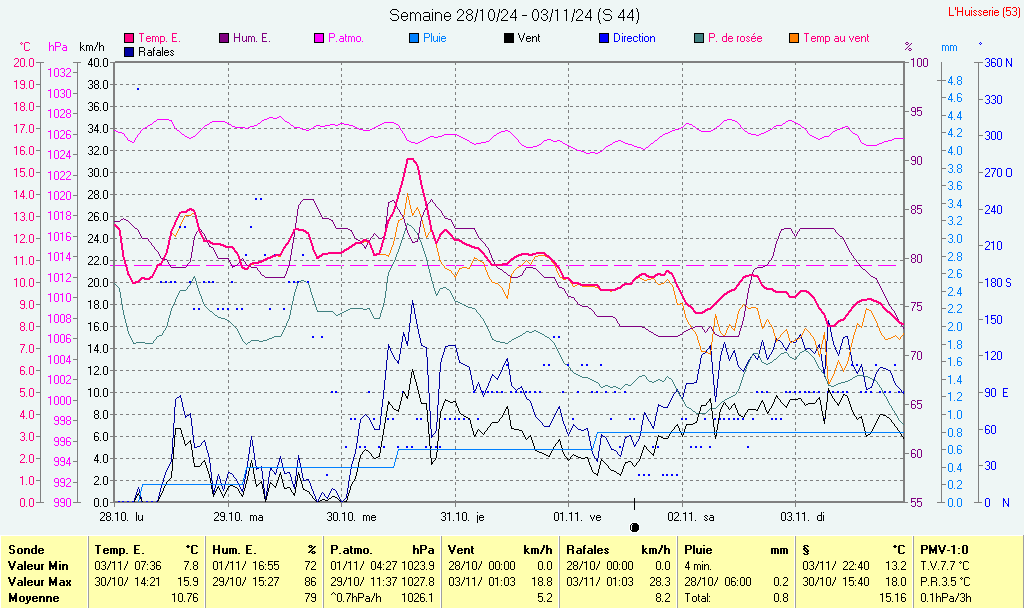Click the pink °C axis unit label at top left
Viewport: 1024px width, 608px height.
[x=24, y=47]
